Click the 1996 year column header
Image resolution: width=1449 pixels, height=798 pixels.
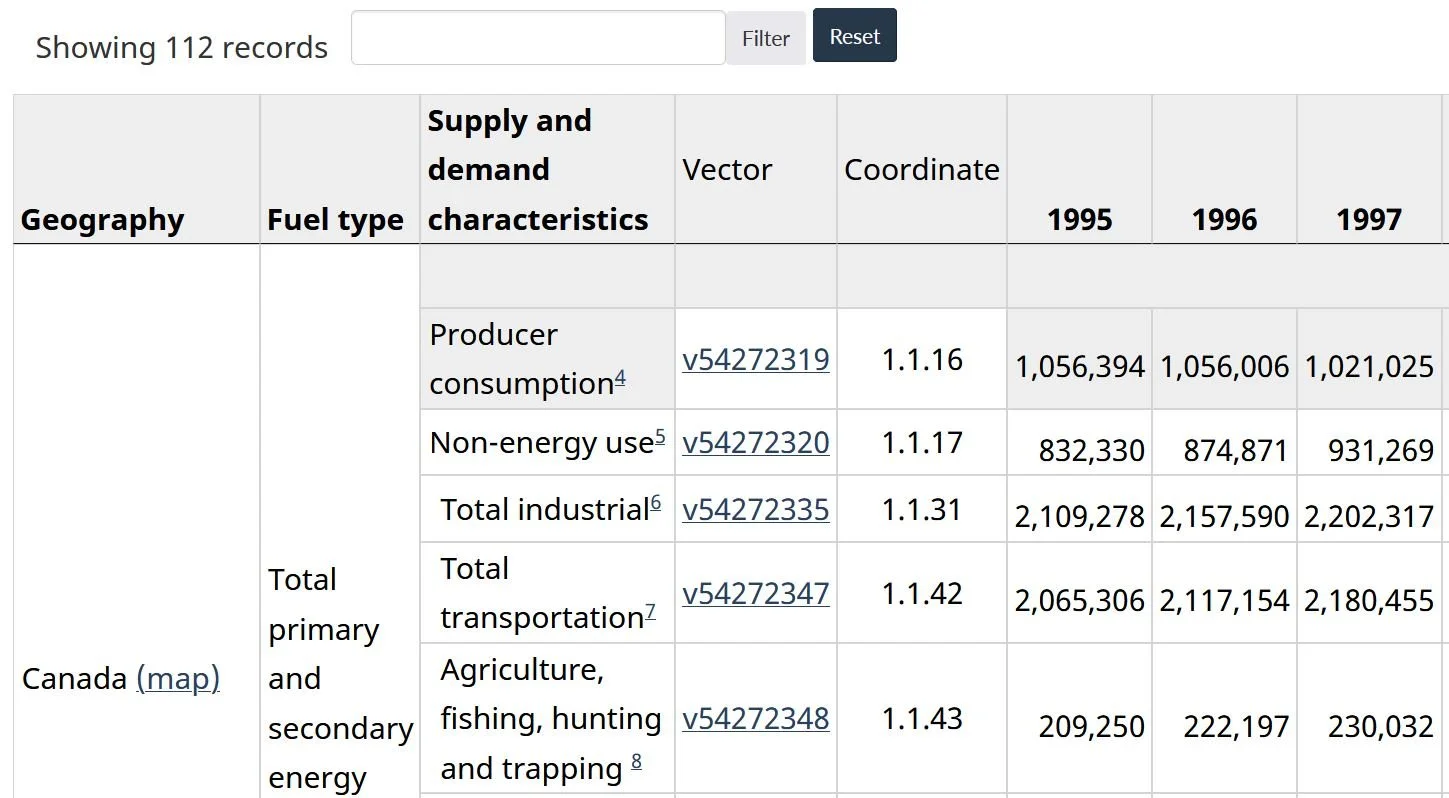1224,220
